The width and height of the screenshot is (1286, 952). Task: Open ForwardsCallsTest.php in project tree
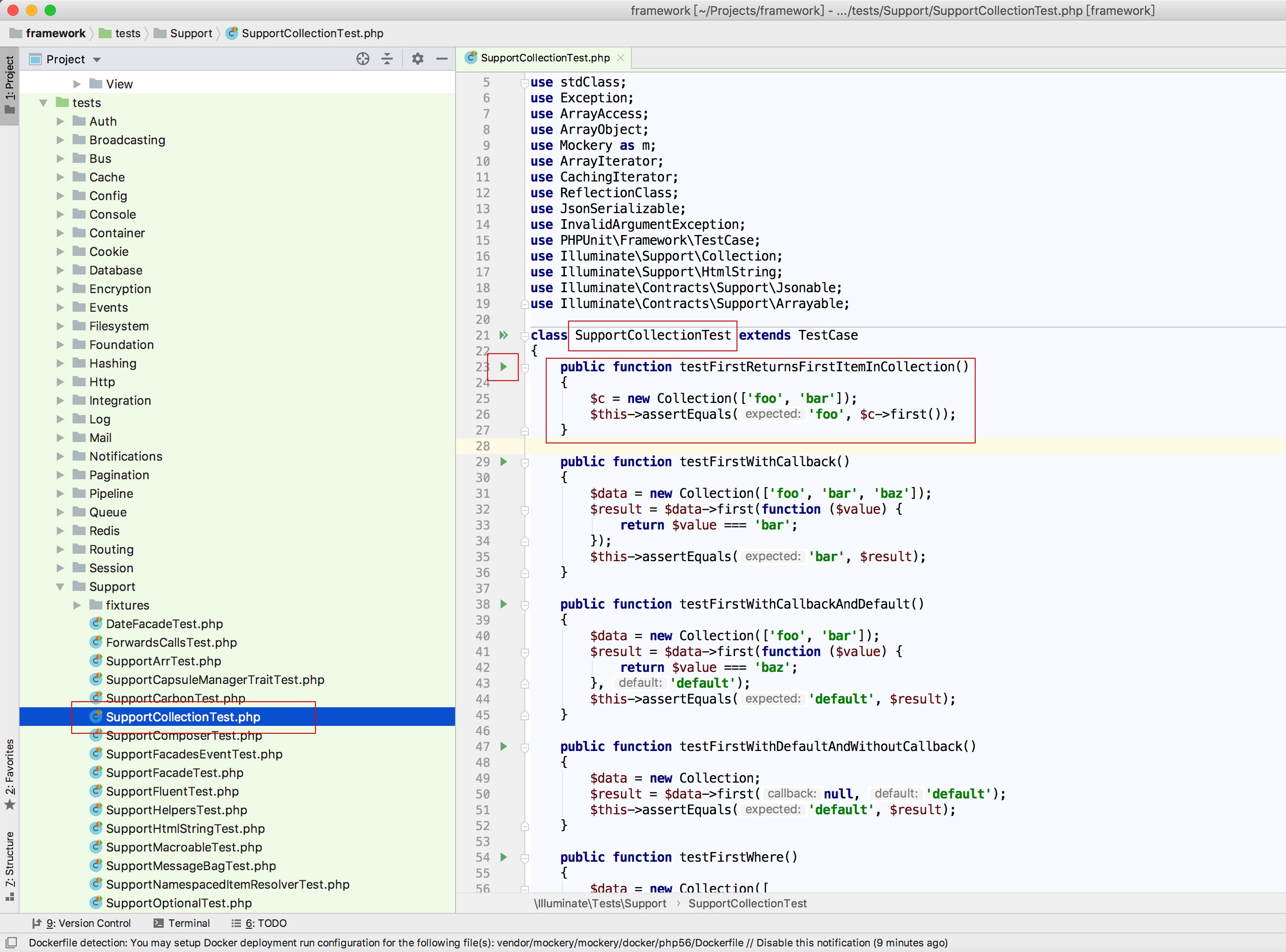pos(171,643)
